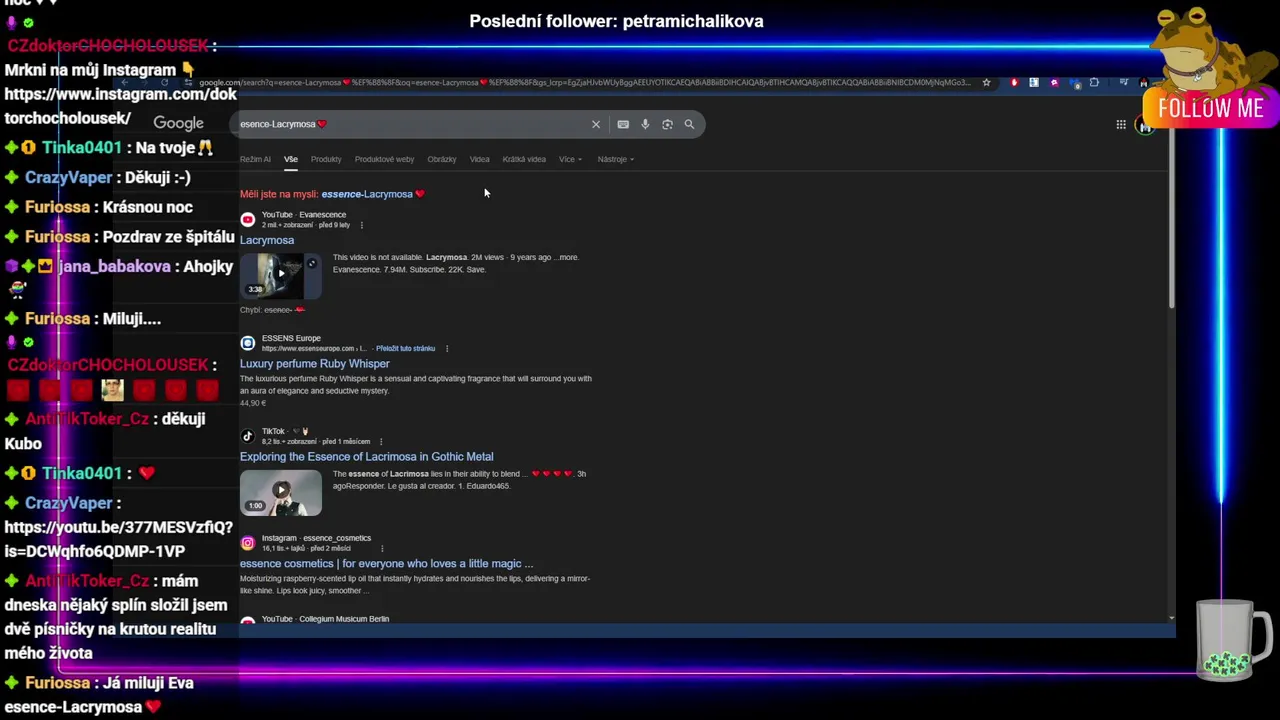Expand the Více dropdown

pyautogui.click(x=570, y=159)
